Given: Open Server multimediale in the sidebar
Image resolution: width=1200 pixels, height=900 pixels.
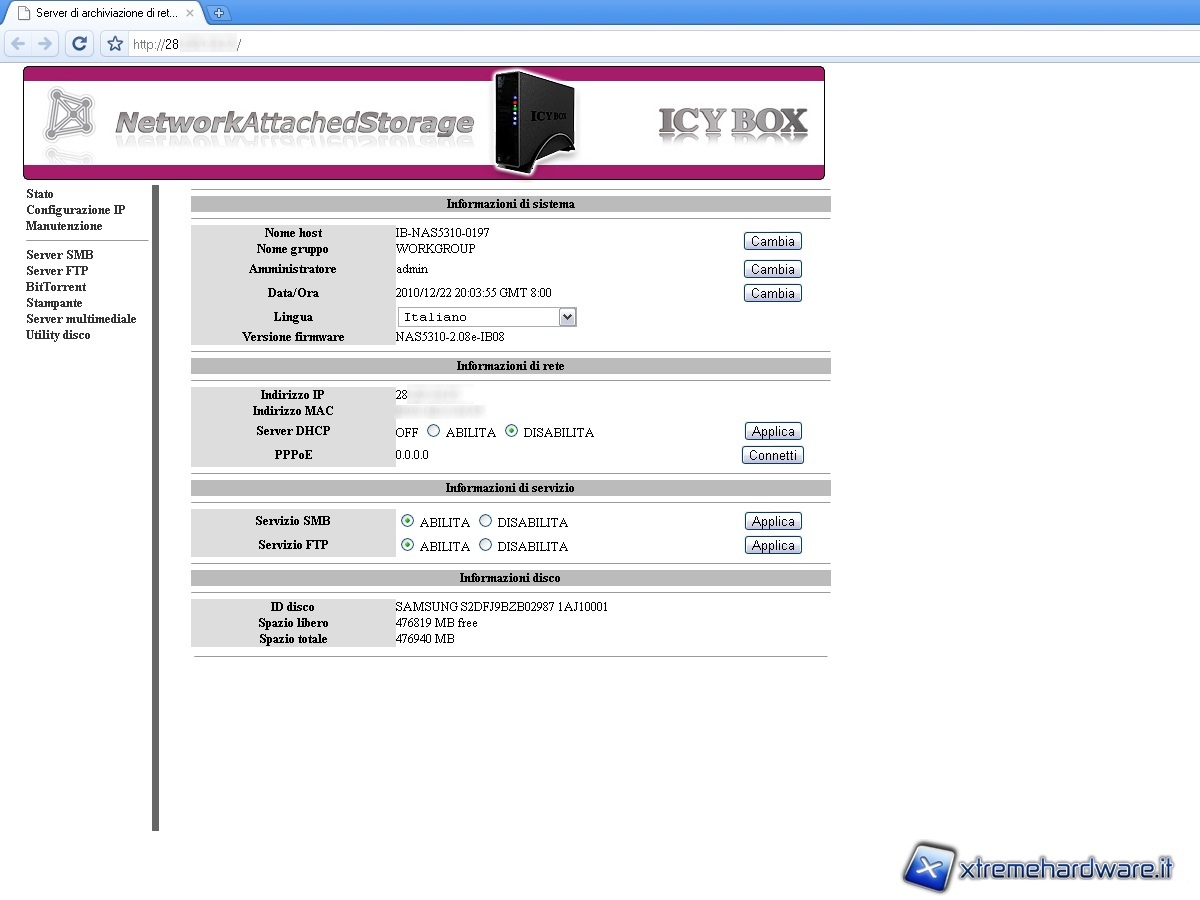Looking at the screenshot, I should [81, 319].
